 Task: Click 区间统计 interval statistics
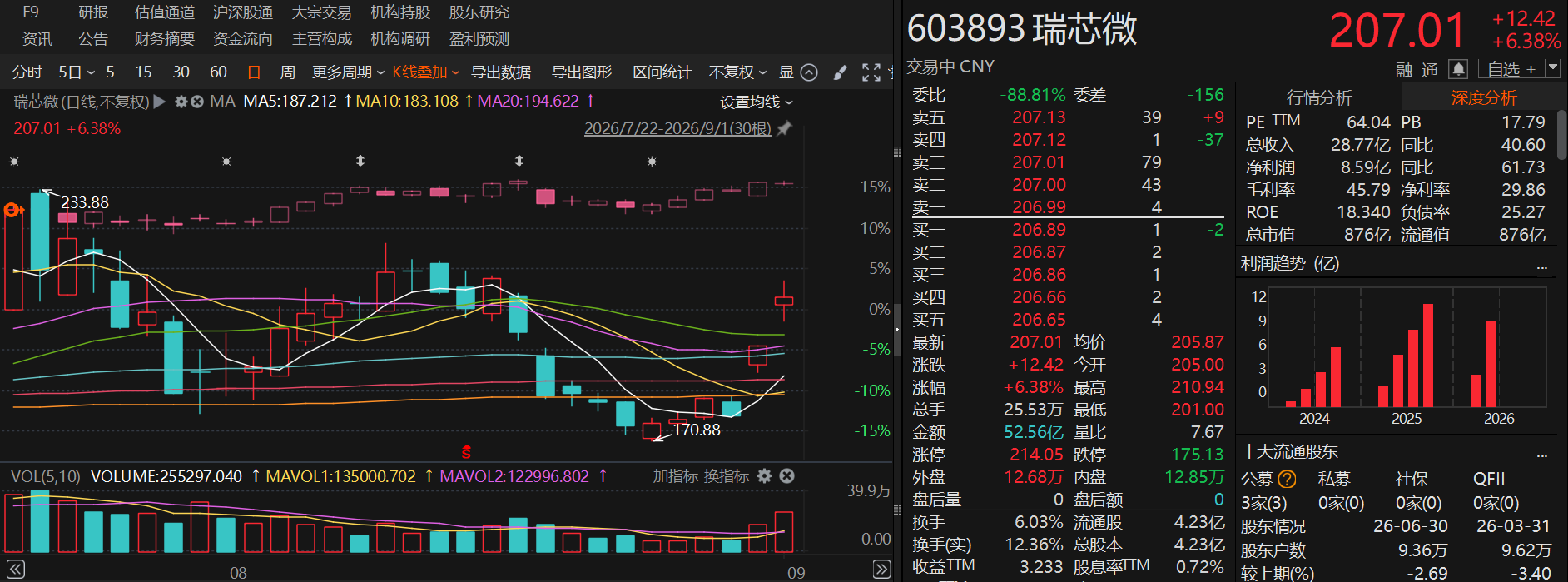pyautogui.click(x=662, y=72)
